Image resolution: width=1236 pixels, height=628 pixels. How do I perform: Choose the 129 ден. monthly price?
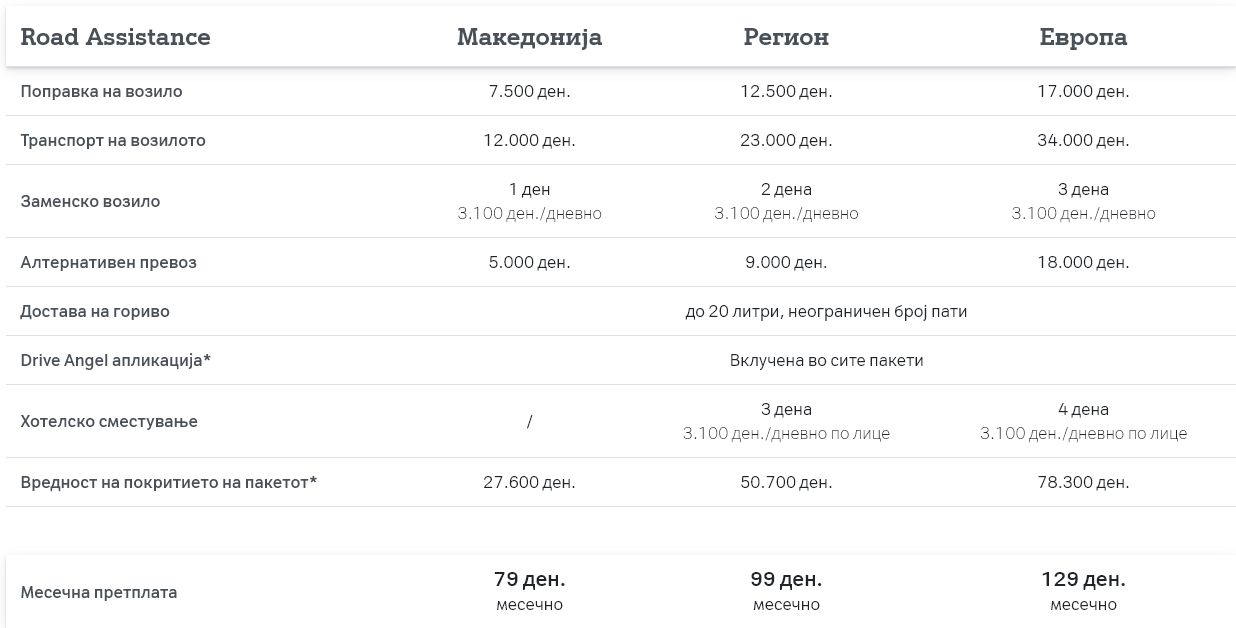coord(1083,579)
